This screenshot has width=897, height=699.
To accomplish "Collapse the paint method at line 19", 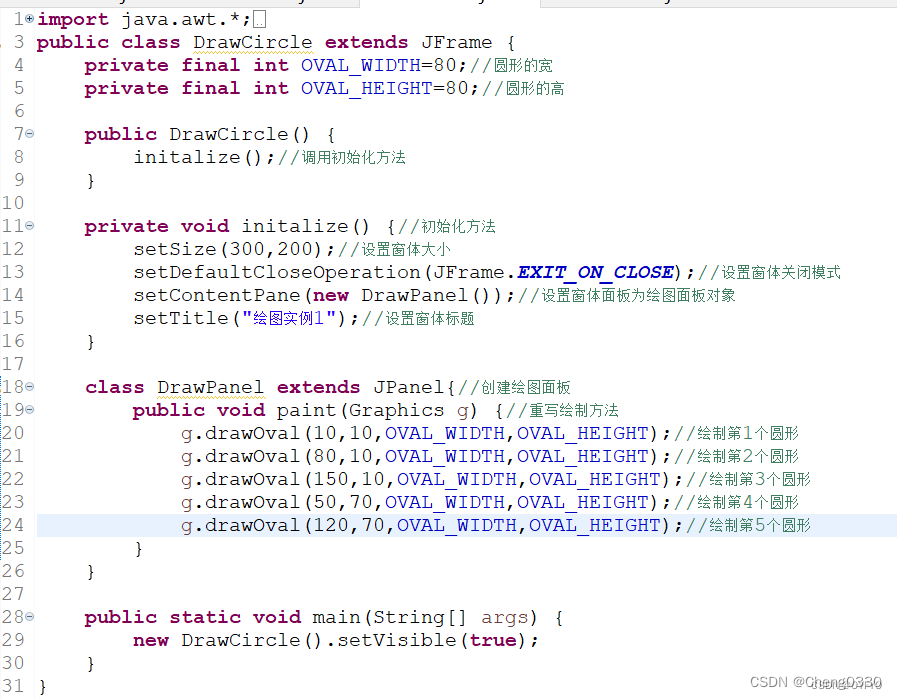I will click(x=30, y=410).
